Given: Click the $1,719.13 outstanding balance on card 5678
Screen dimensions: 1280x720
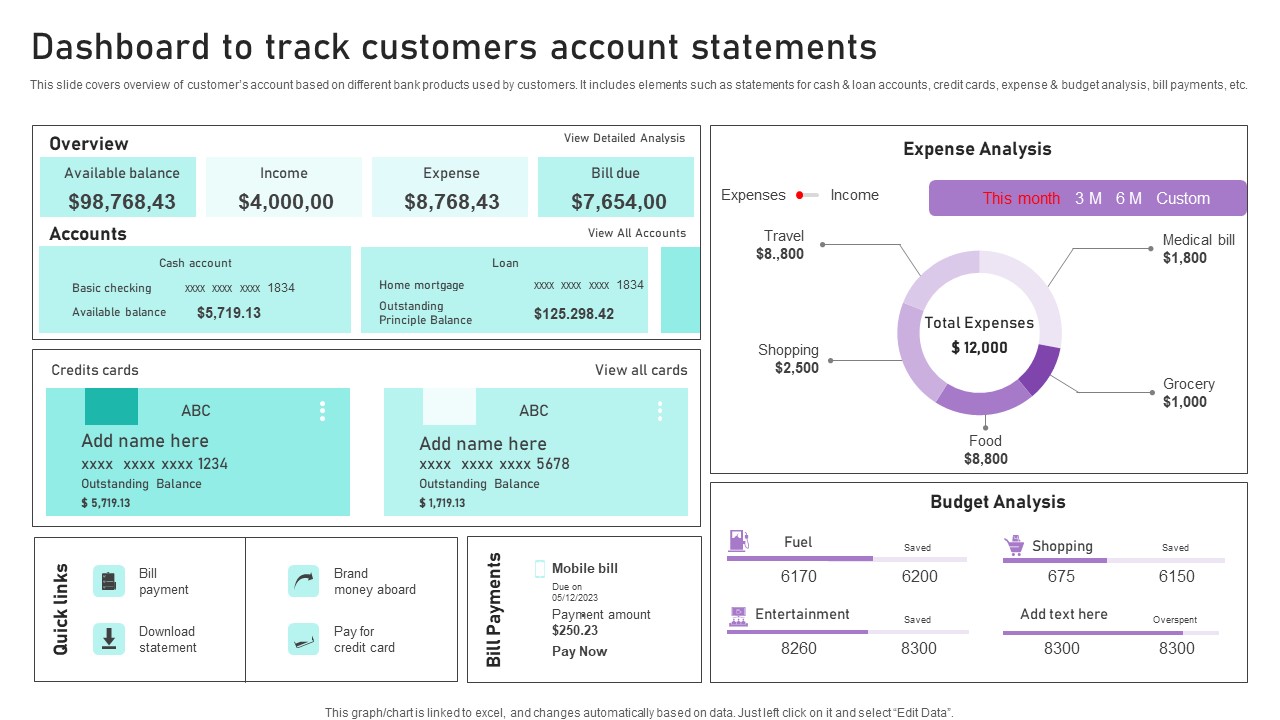Looking at the screenshot, I should pyautogui.click(x=442, y=503).
